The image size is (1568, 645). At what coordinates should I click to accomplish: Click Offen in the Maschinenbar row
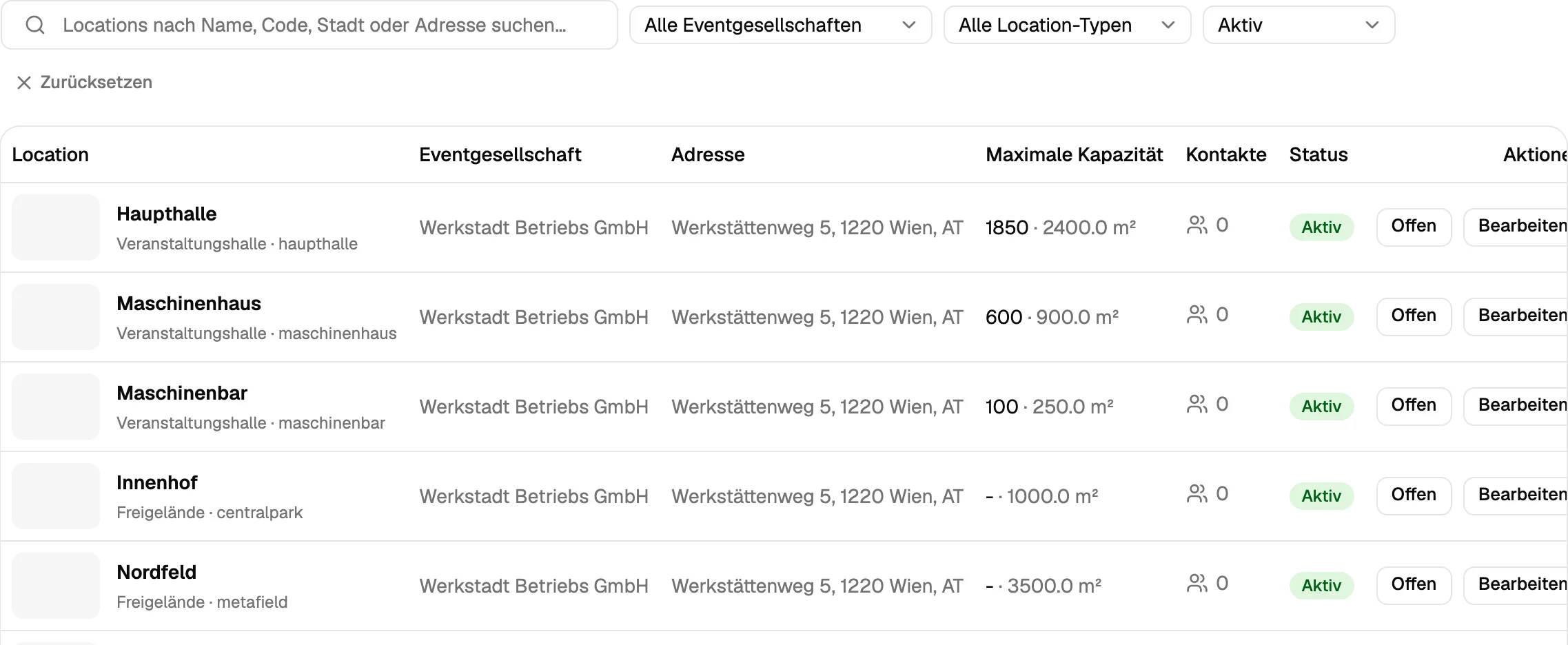pyautogui.click(x=1414, y=406)
